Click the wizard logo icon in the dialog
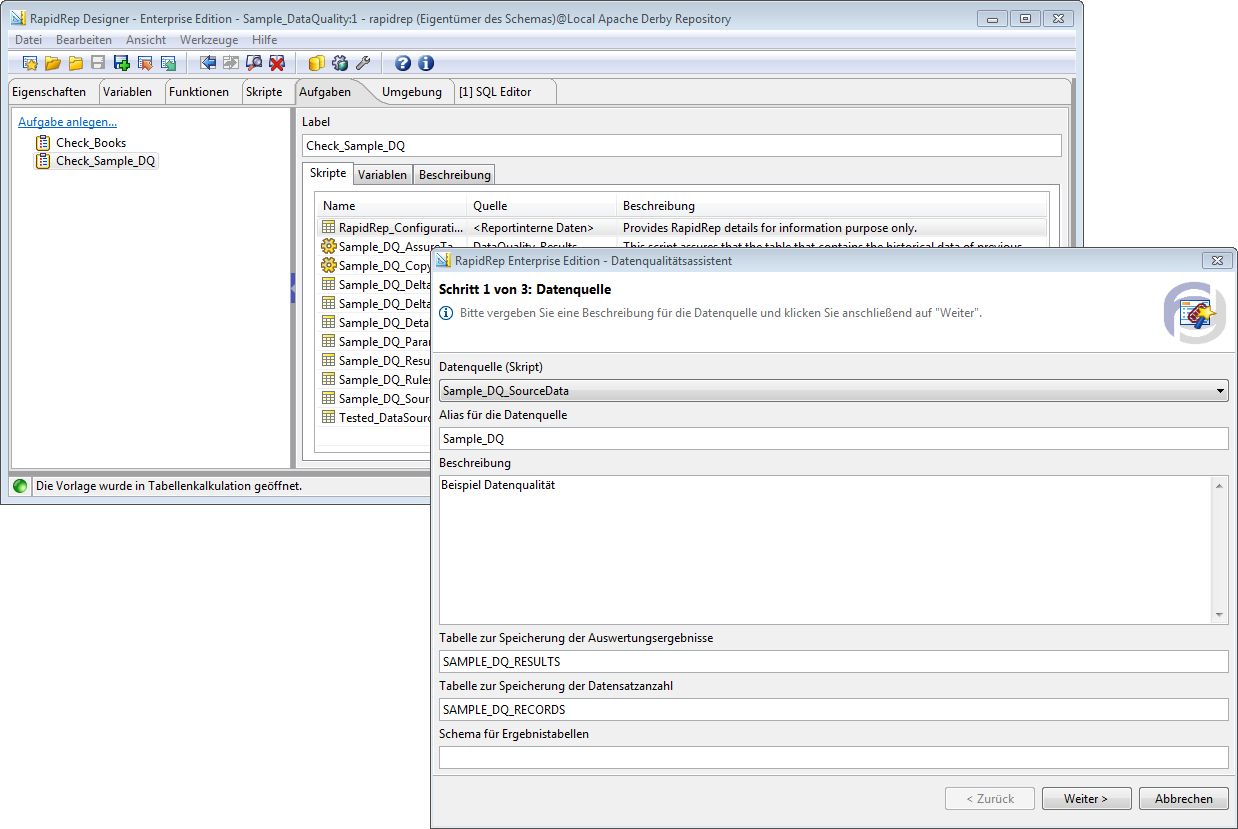This screenshot has width=1238, height=829. tap(1195, 313)
